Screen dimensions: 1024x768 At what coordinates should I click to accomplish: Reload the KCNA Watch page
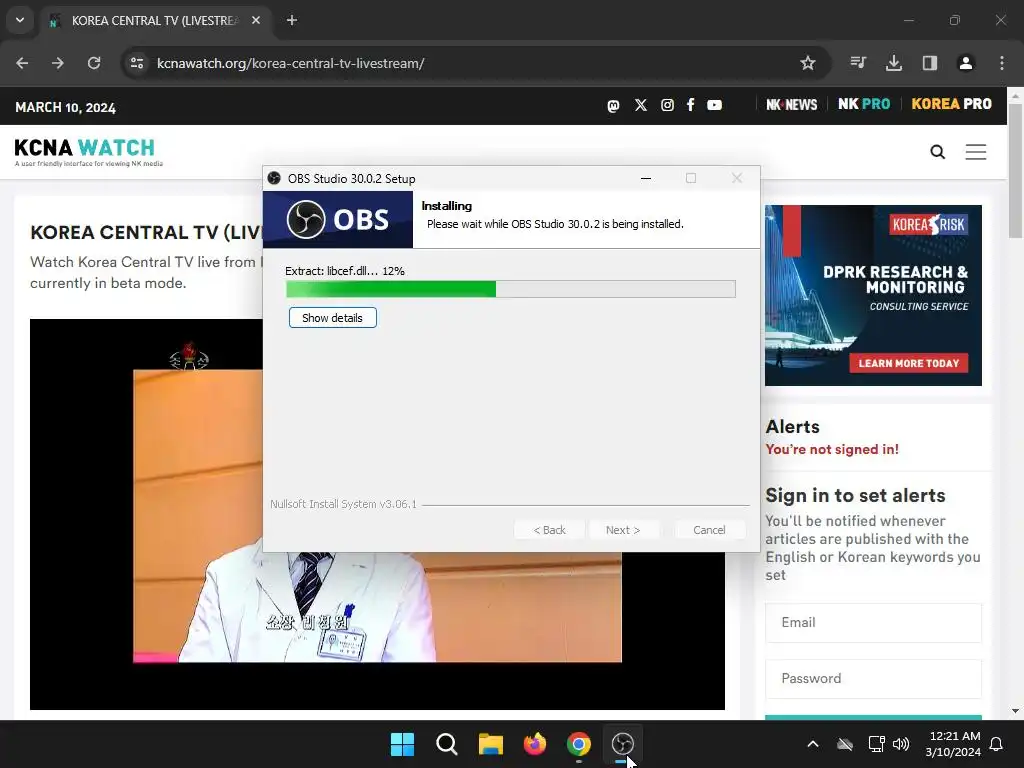coord(94,63)
